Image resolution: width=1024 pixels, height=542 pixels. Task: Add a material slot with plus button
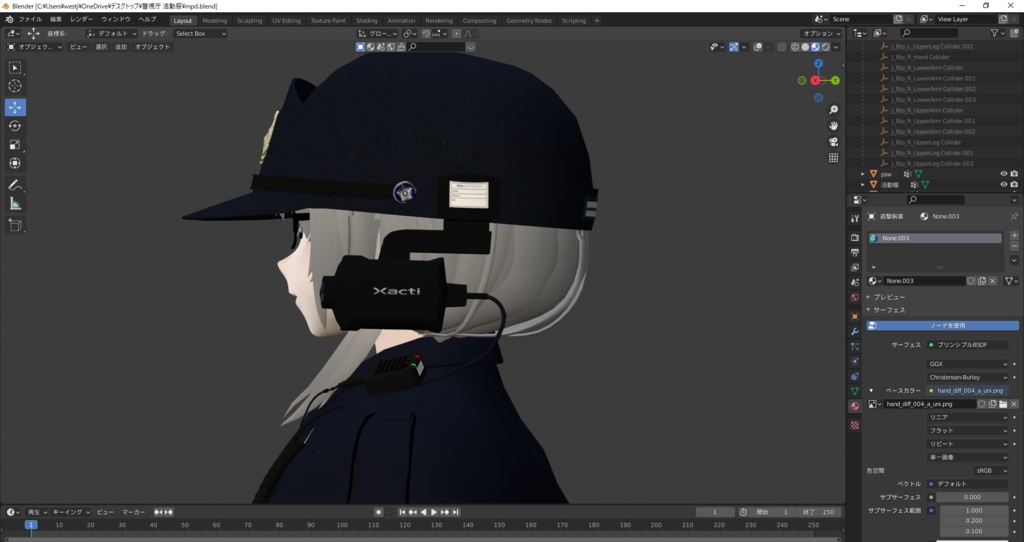click(1014, 236)
